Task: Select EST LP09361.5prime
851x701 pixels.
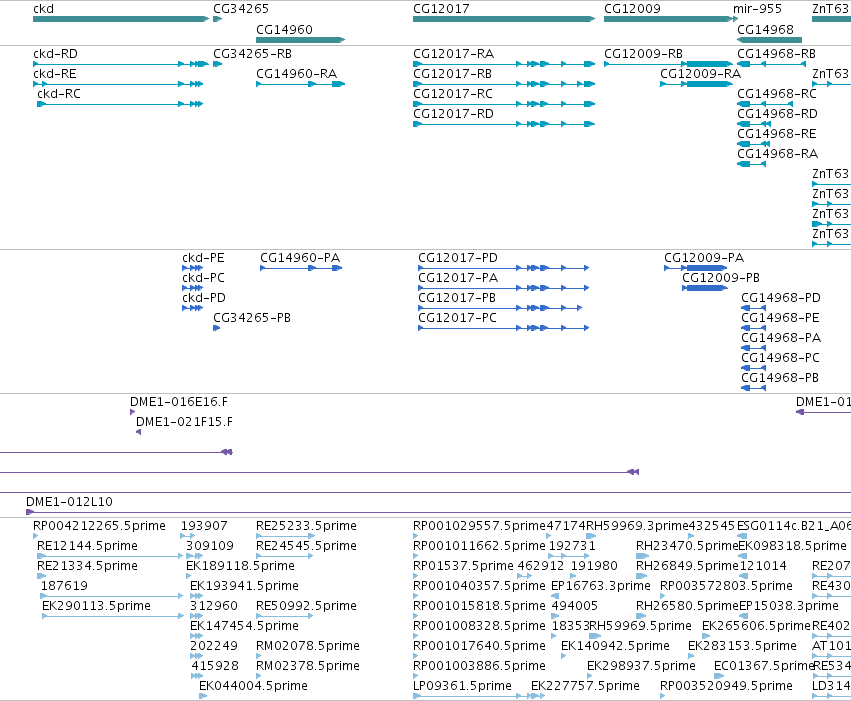Action: click(x=462, y=686)
